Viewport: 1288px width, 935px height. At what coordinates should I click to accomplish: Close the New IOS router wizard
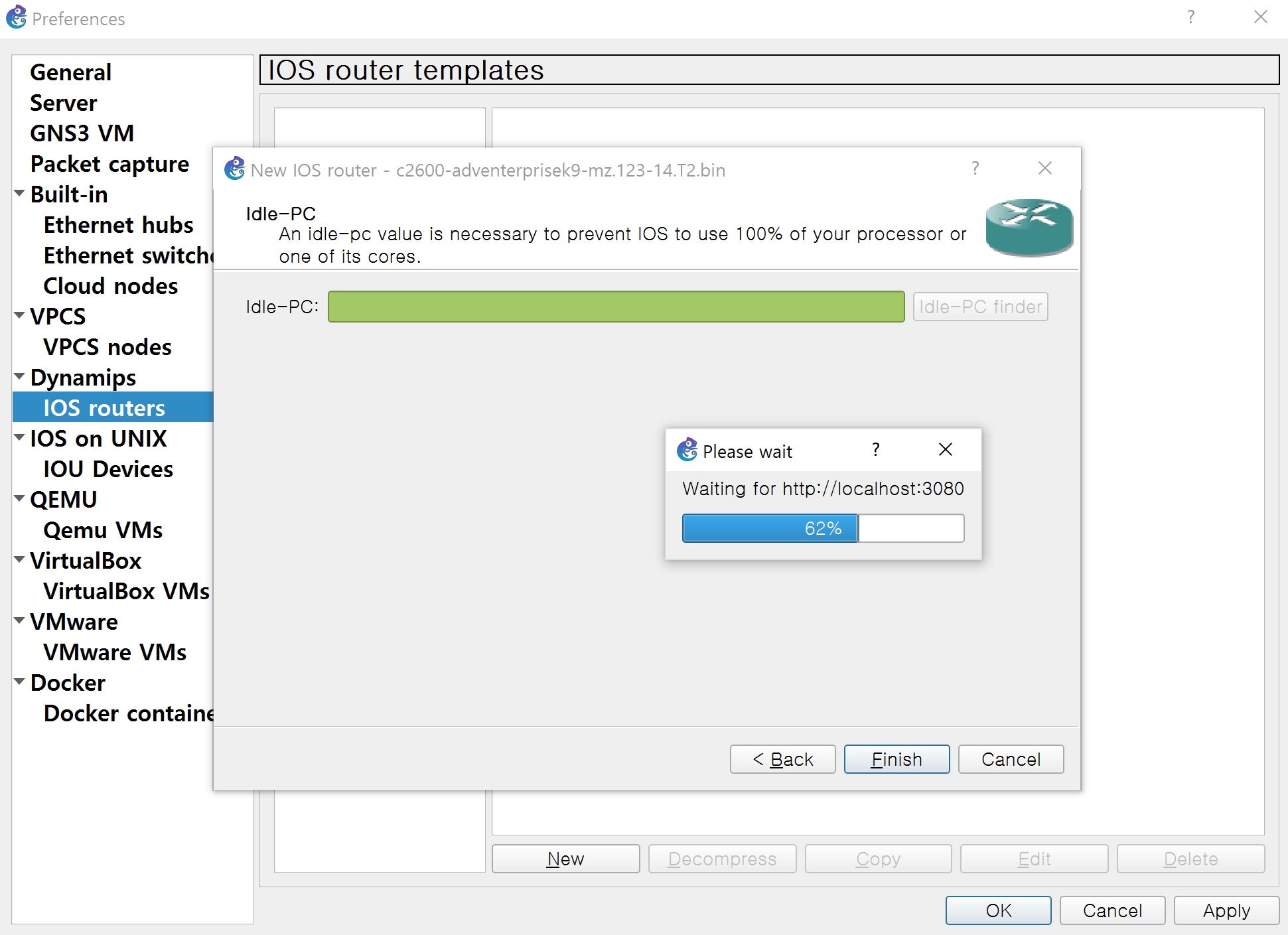coord(1044,169)
